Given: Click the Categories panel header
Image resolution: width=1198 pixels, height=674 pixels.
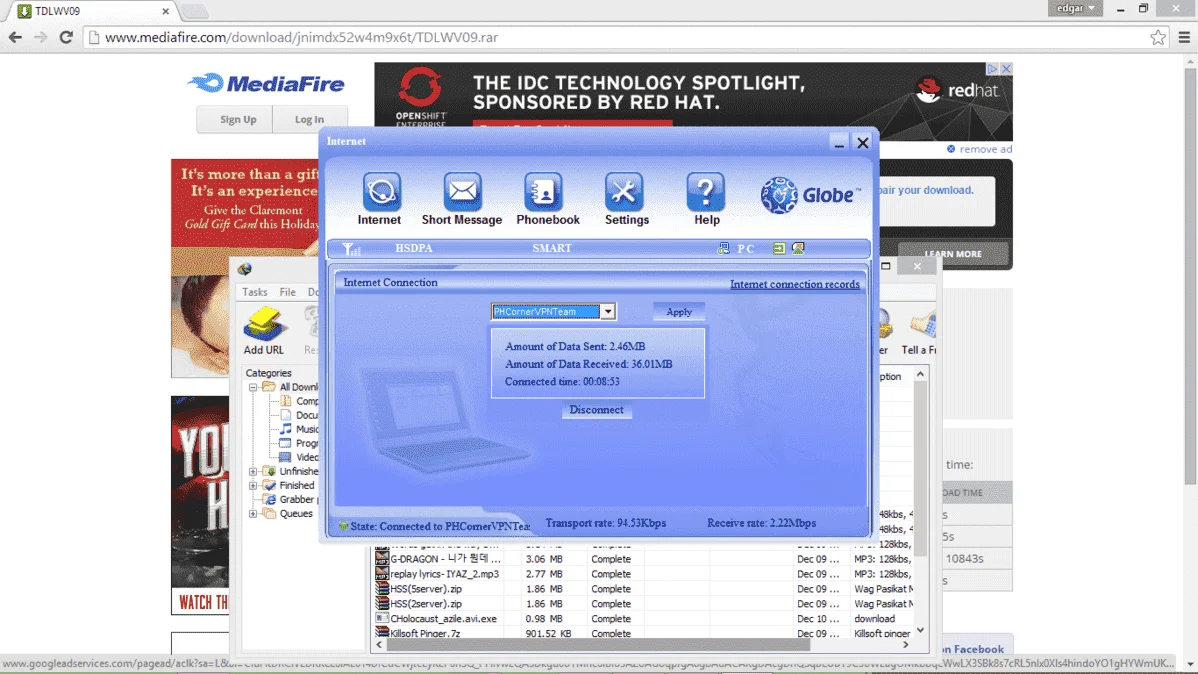Looking at the screenshot, I should 268,373.
